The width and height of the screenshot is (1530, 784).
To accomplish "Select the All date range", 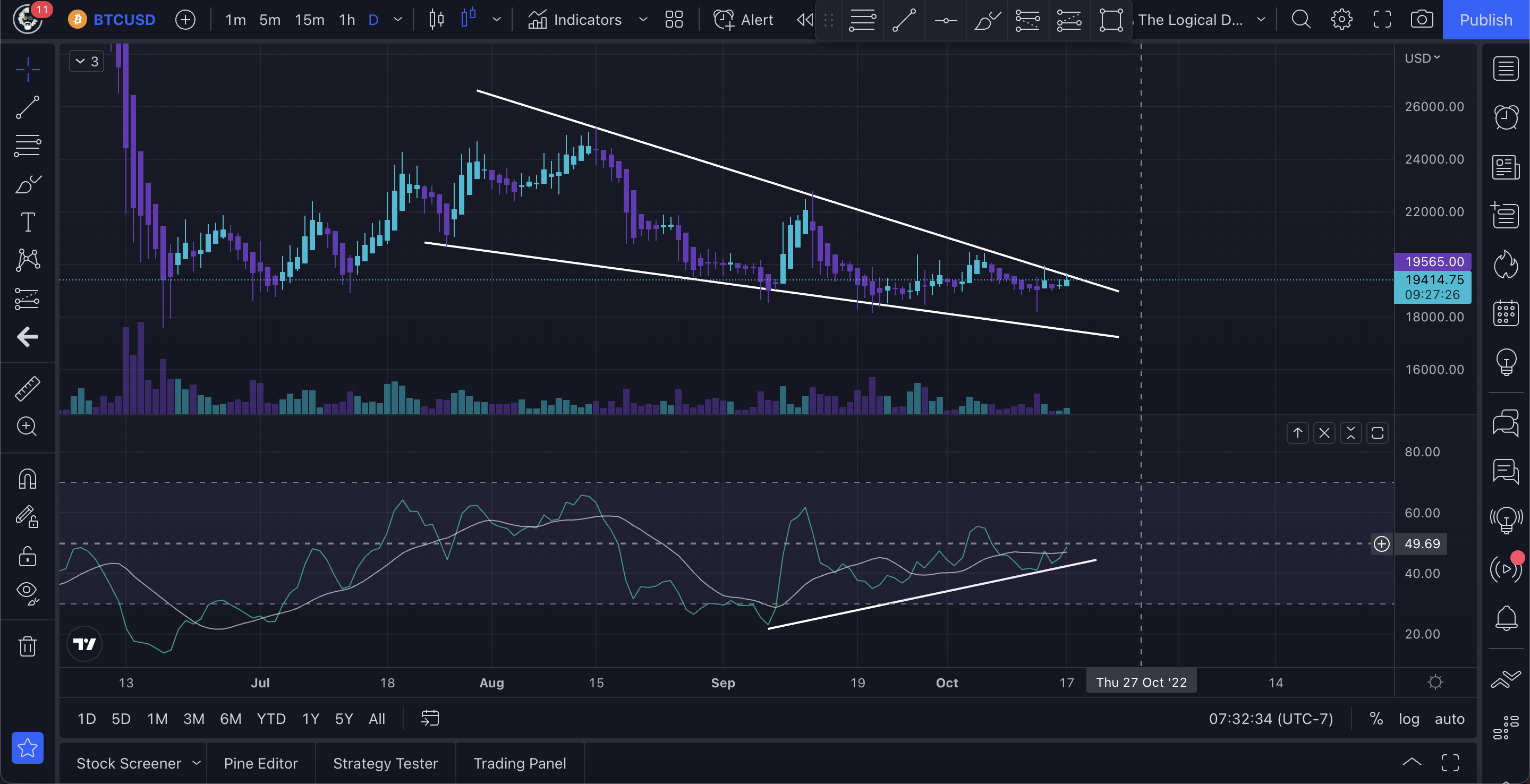I will point(377,719).
